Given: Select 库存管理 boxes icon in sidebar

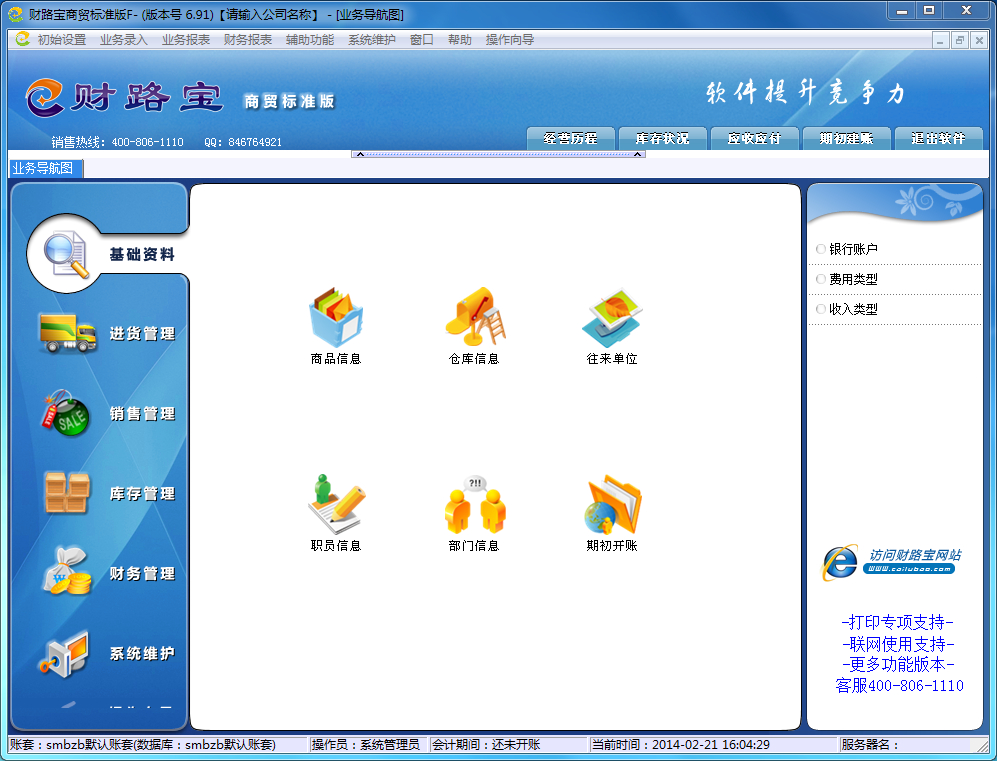Looking at the screenshot, I should pyautogui.click(x=67, y=492).
